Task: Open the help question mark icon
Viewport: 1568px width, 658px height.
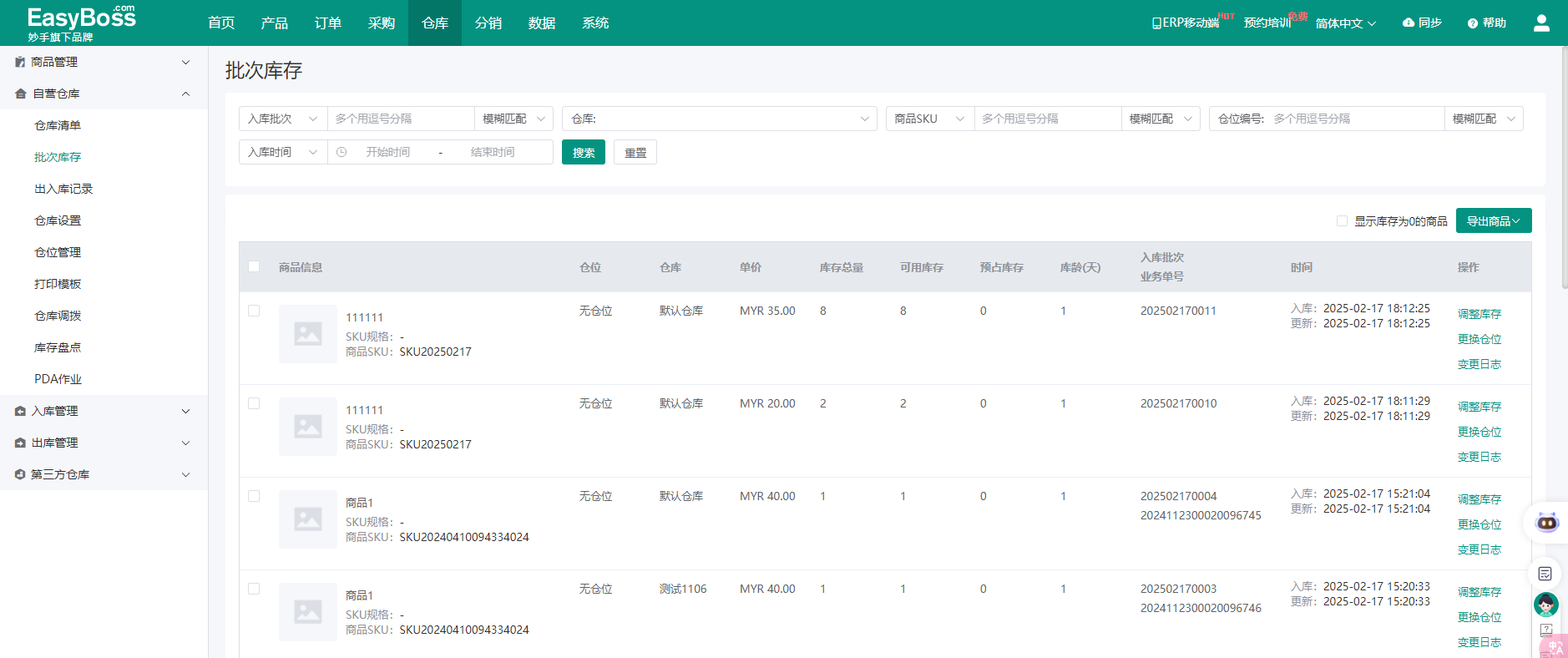Action: tap(1473, 23)
